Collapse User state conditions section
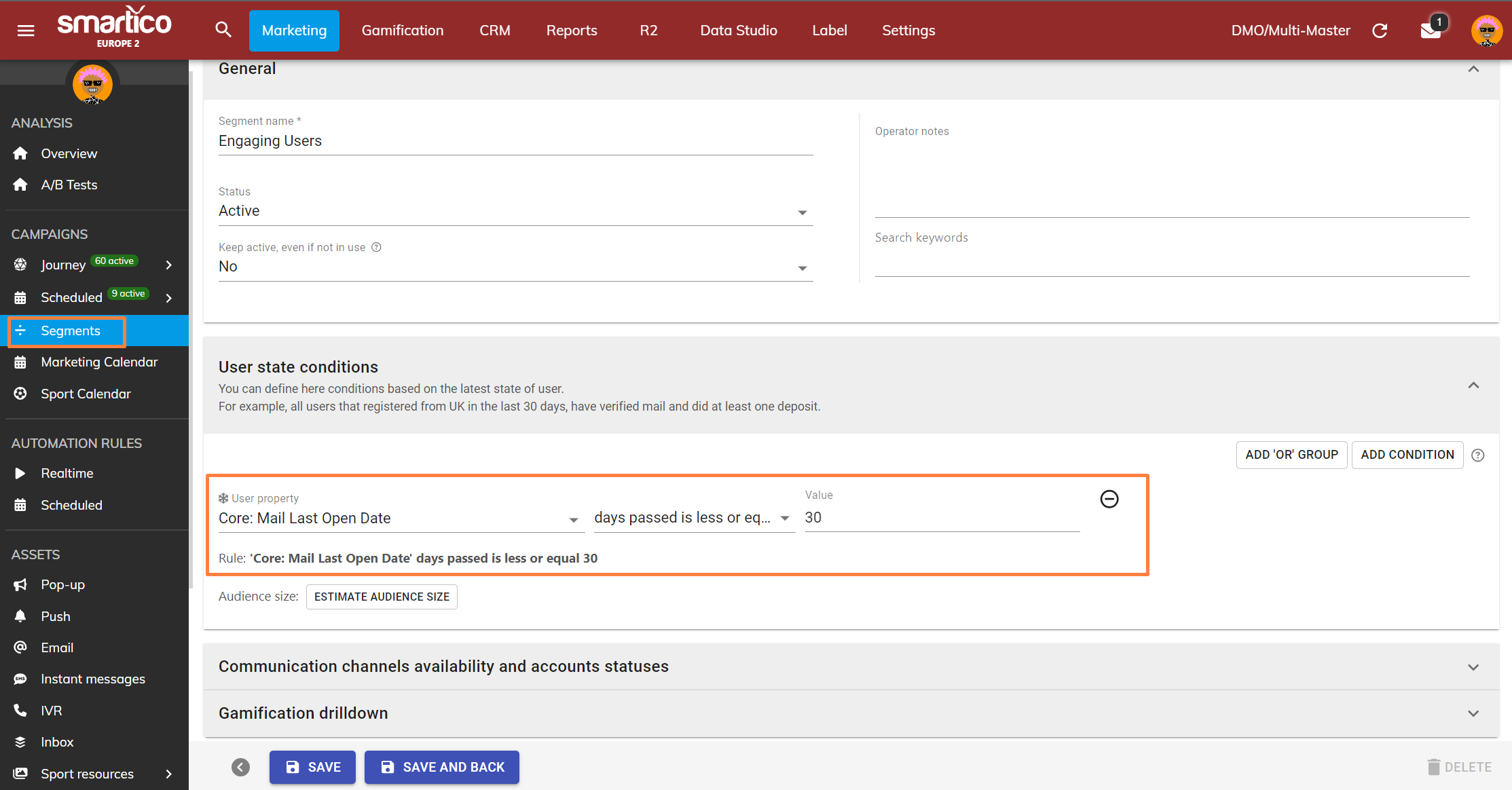 pos(1473,385)
